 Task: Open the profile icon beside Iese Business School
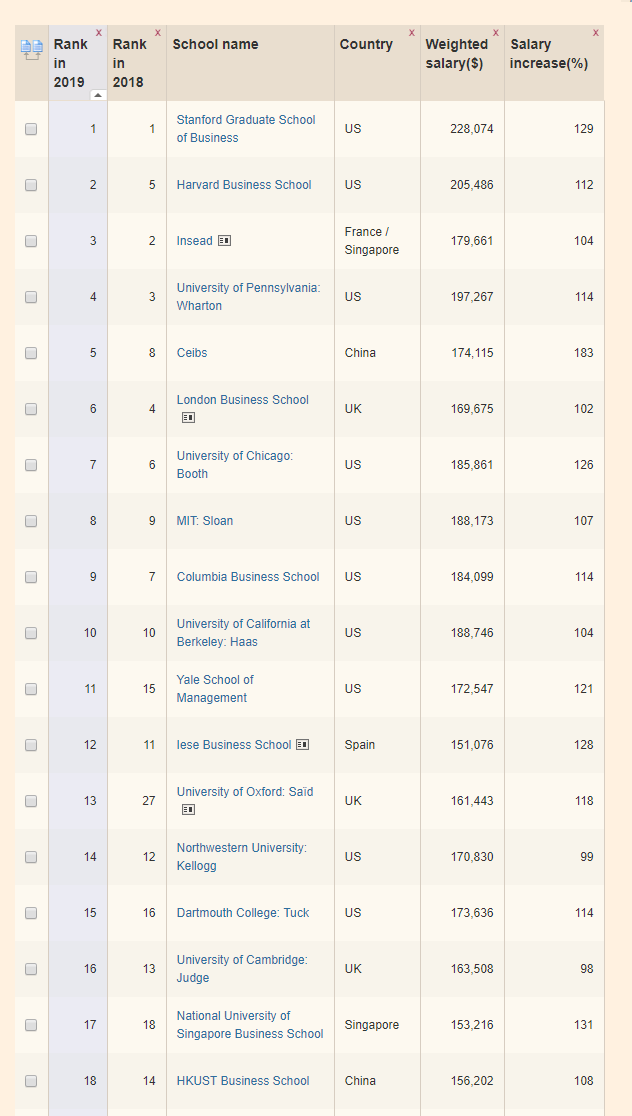(x=302, y=744)
